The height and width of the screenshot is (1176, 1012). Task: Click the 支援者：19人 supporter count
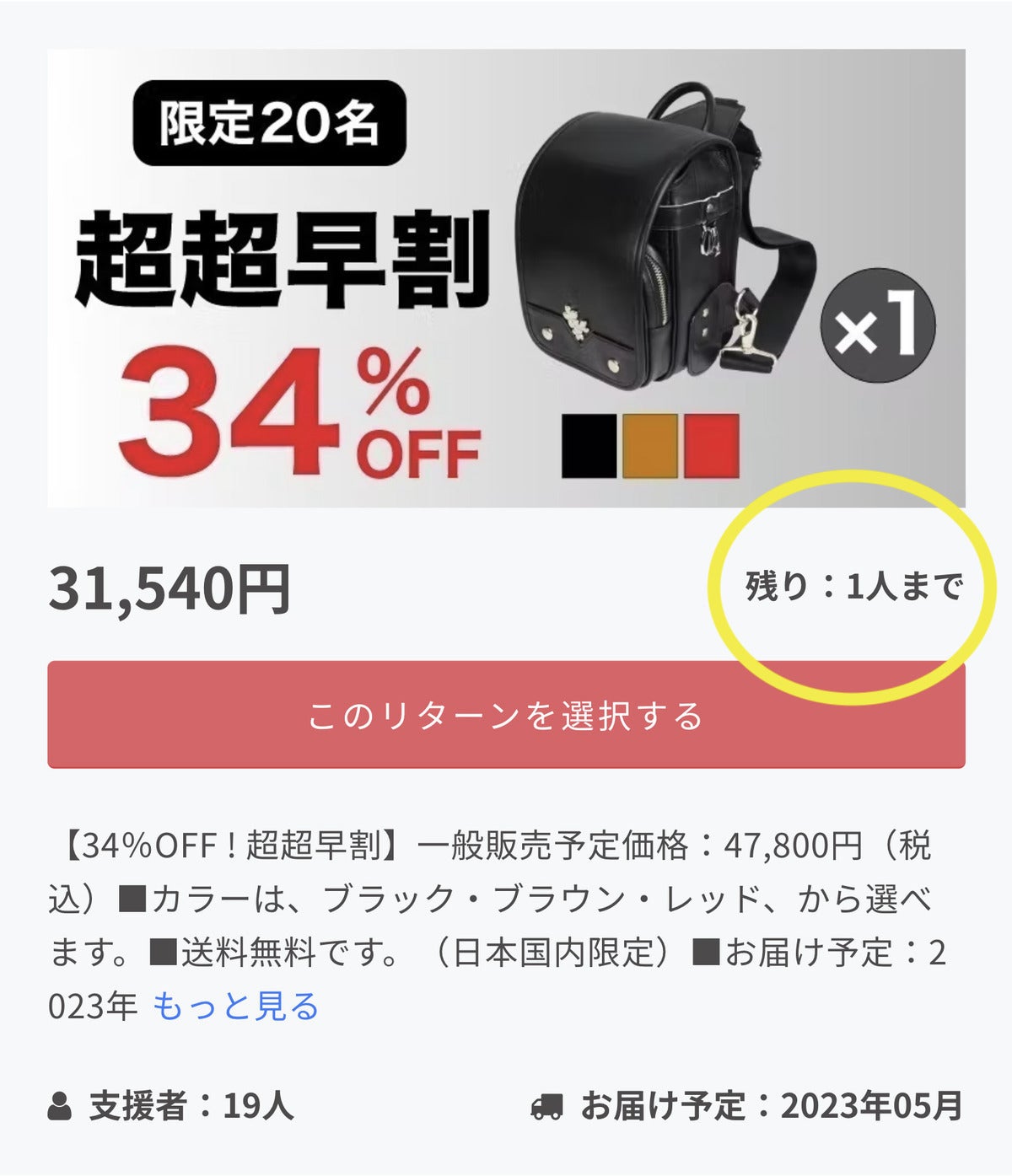[191, 1106]
